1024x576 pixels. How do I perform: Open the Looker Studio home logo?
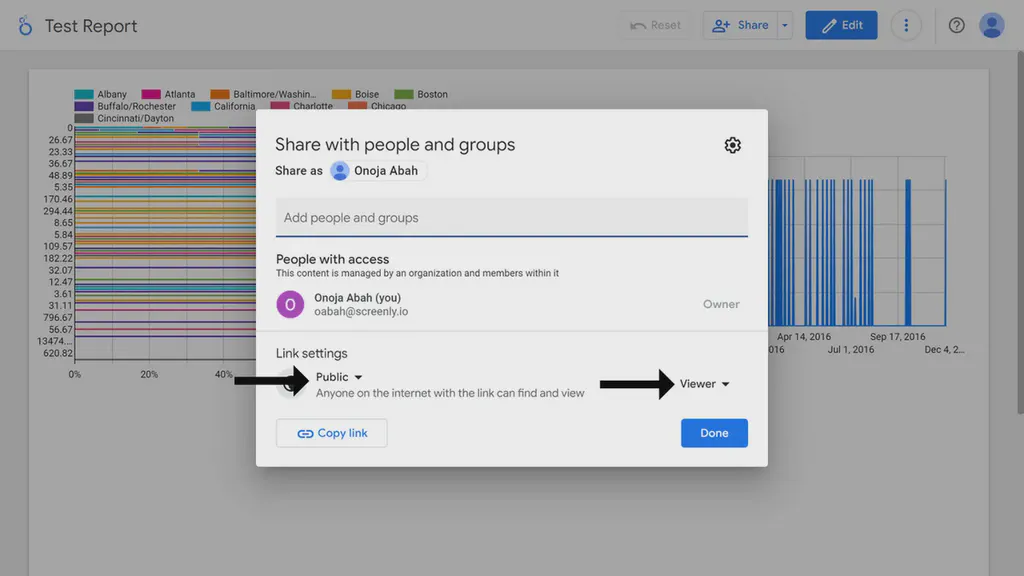click(x=25, y=26)
